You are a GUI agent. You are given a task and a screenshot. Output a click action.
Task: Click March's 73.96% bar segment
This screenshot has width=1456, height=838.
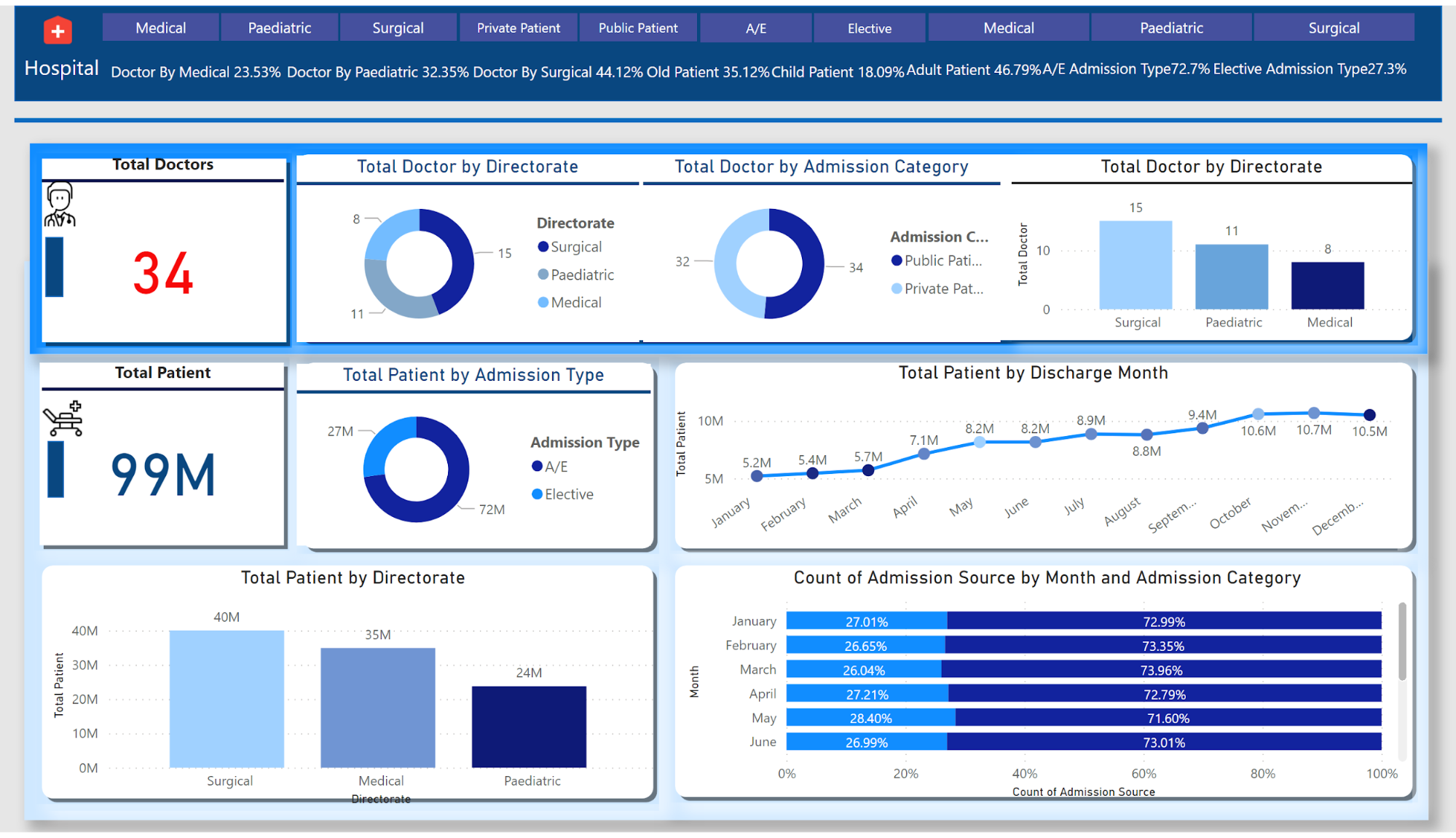(1161, 669)
